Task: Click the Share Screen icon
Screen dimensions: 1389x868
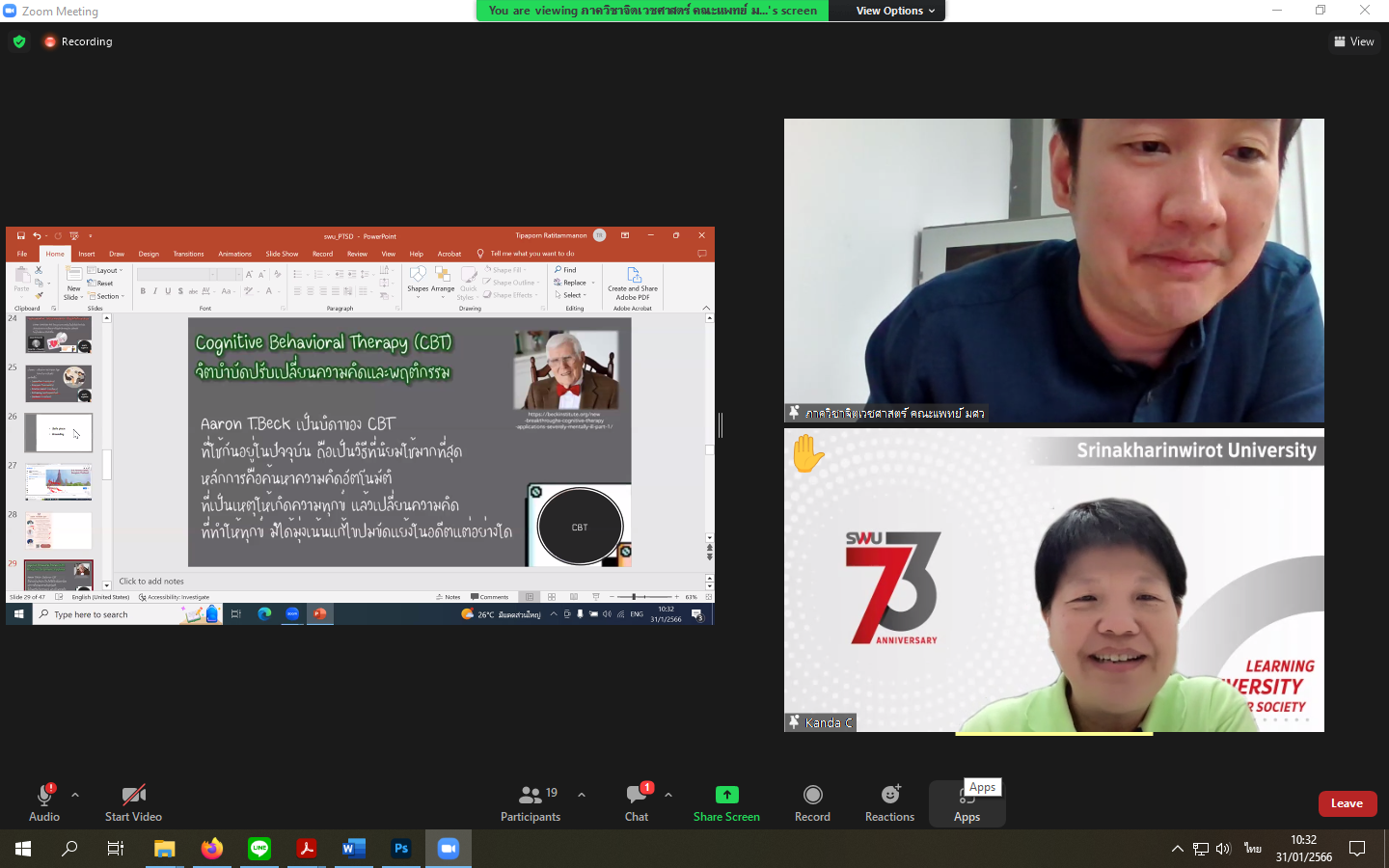Action: pyautogui.click(x=726, y=795)
